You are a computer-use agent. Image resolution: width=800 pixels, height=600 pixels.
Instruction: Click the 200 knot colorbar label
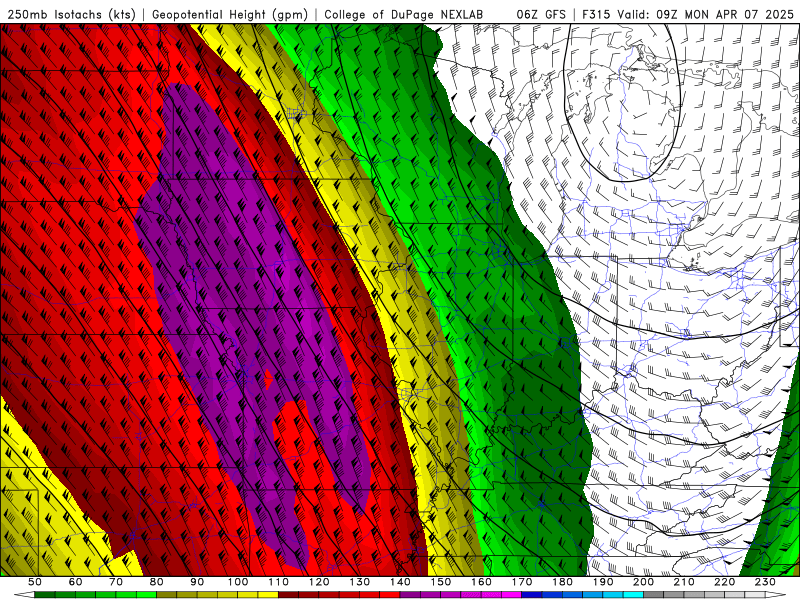coord(643,582)
